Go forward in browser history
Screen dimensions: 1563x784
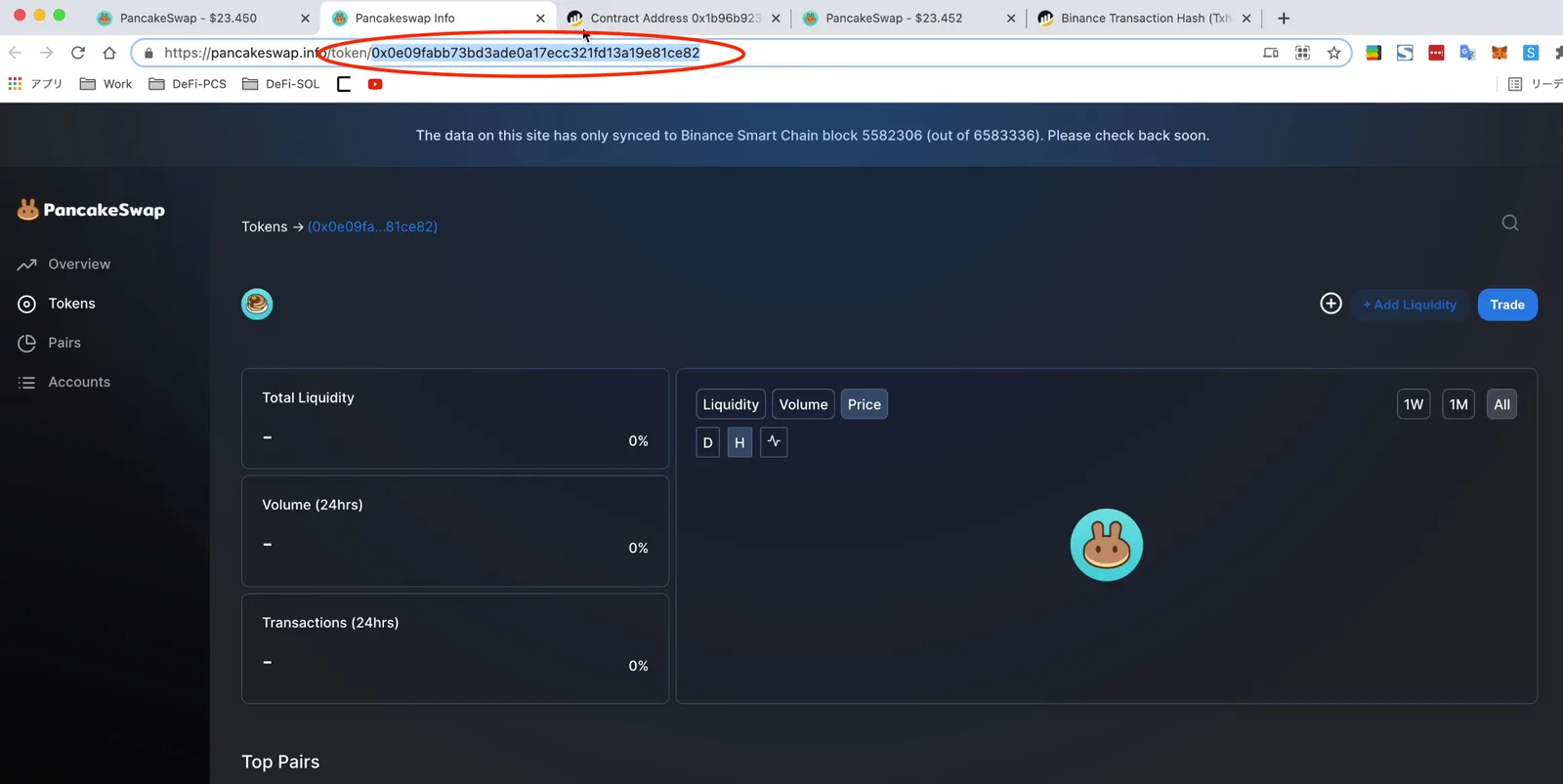pyautogui.click(x=46, y=53)
